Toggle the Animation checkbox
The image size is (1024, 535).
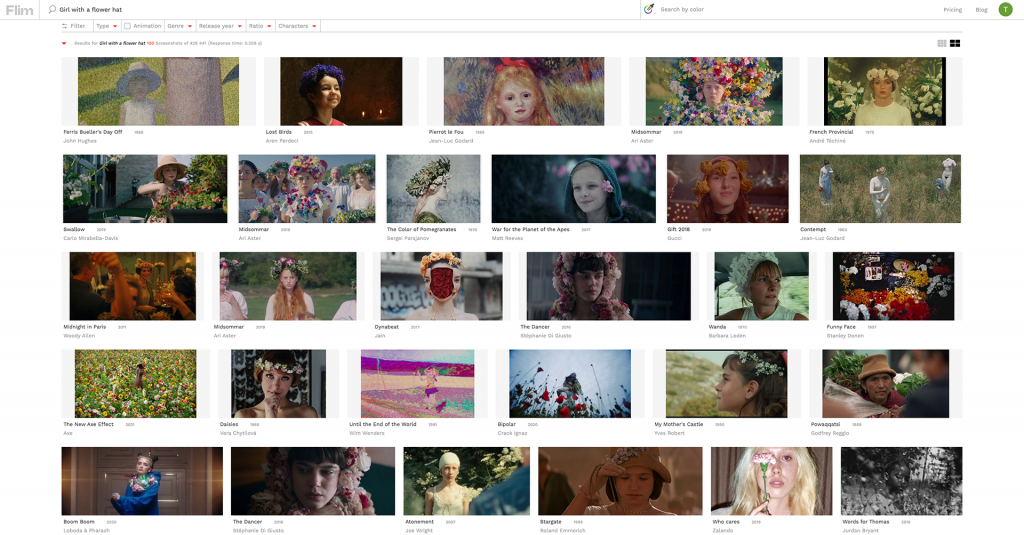point(127,26)
